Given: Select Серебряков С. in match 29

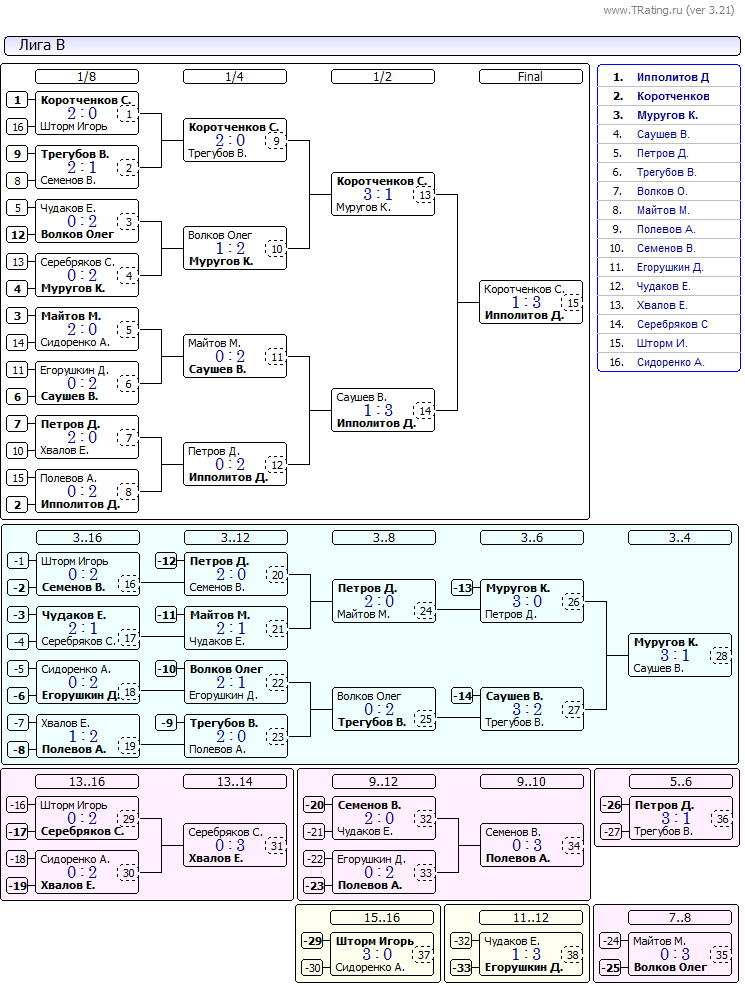Looking at the screenshot, I should pos(82,832).
